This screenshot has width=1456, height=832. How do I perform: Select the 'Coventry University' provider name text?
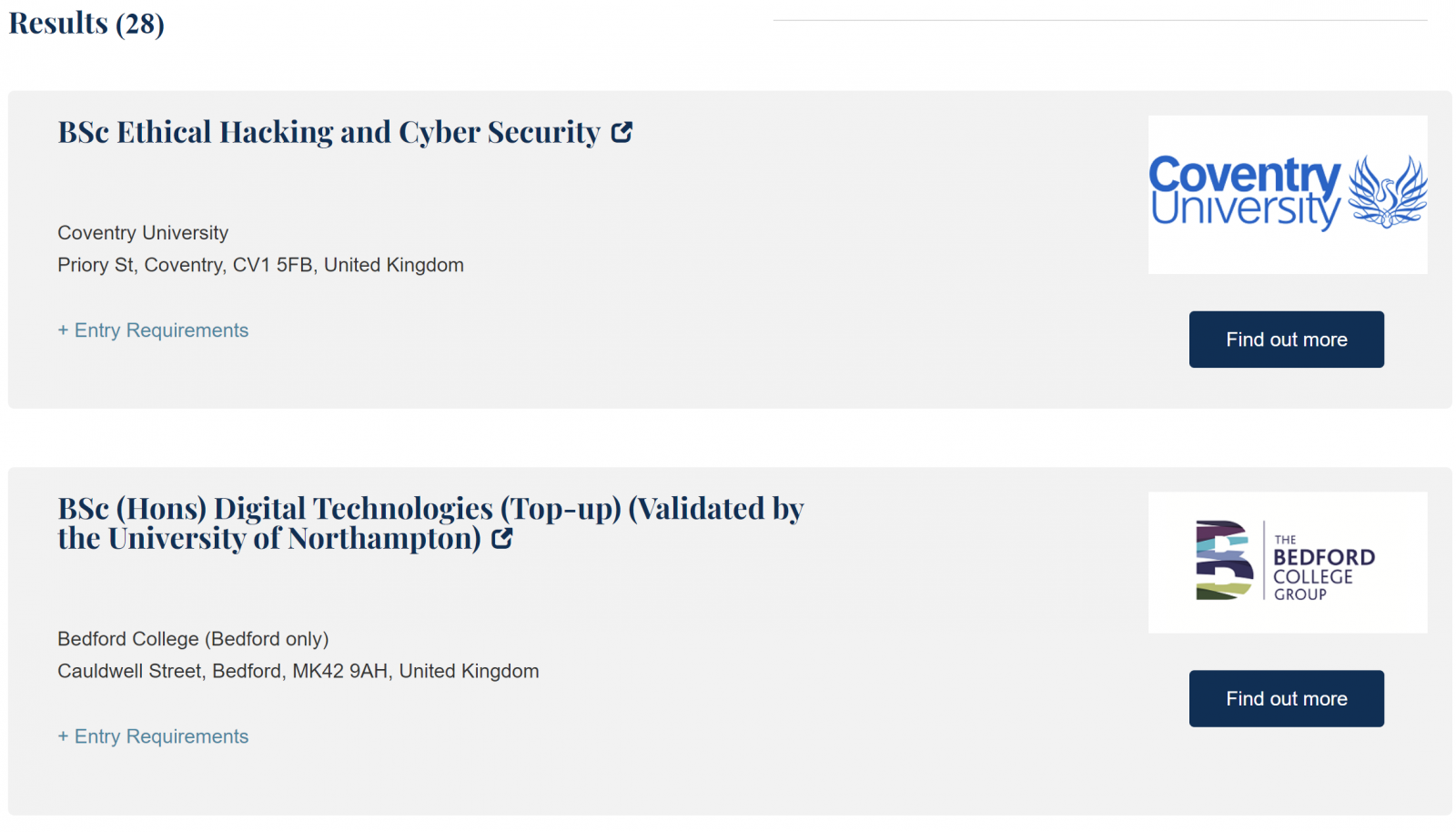pyautogui.click(x=143, y=233)
